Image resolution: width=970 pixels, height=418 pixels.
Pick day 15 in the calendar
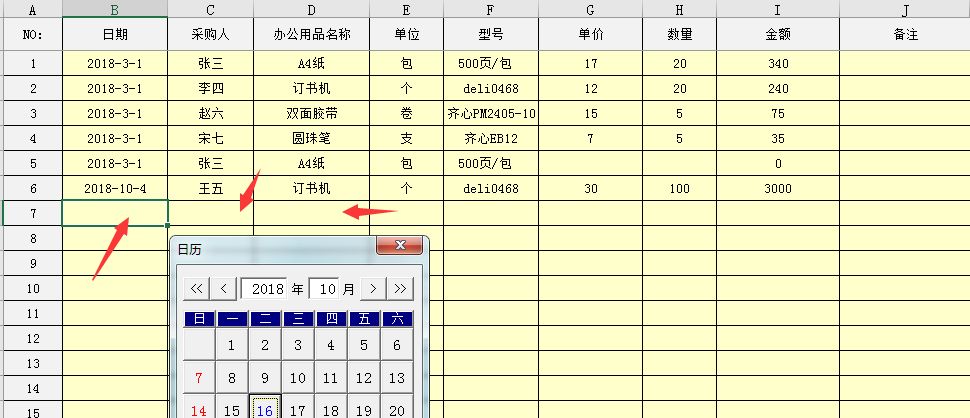pyautogui.click(x=232, y=406)
